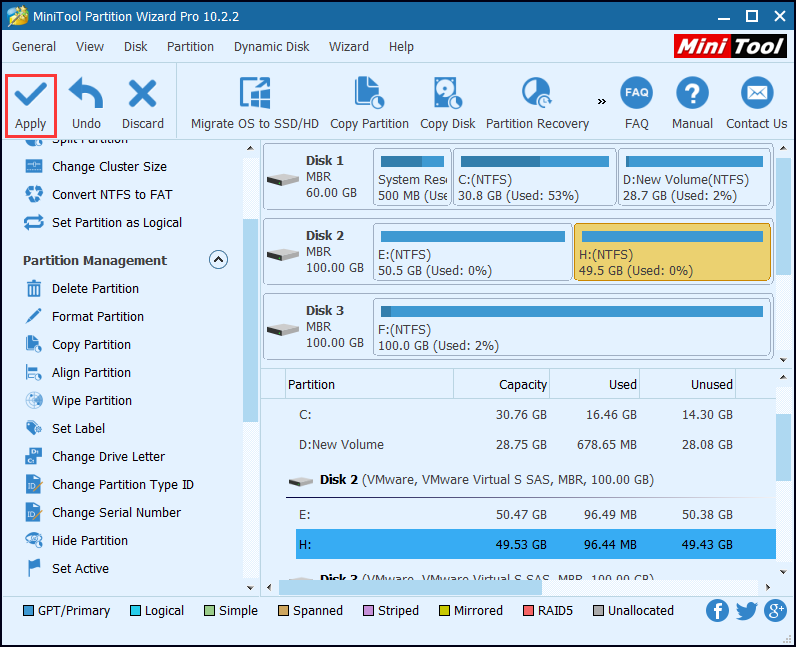Undo the last pending operation

click(x=86, y=105)
